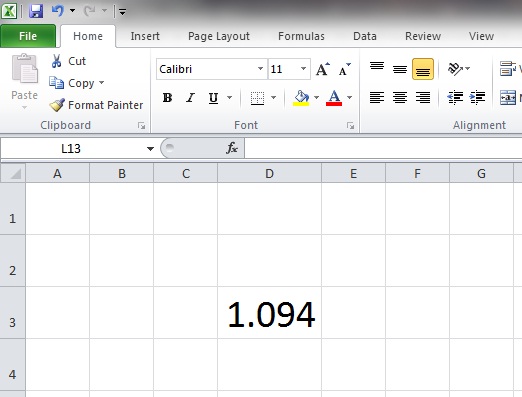Viewport: 522px width, 397px height.
Task: Click the Excel application icon
Action: [x=9, y=11]
